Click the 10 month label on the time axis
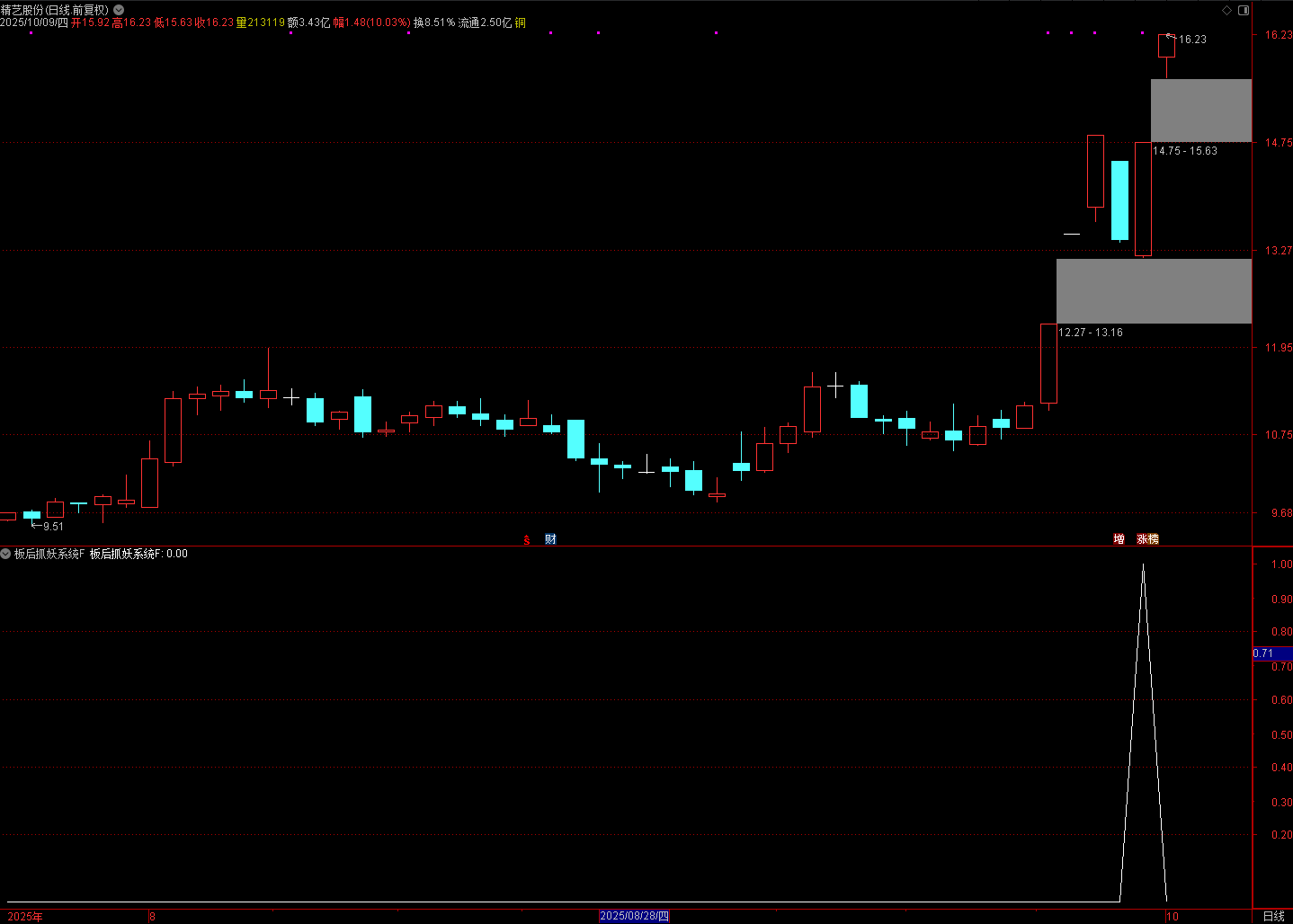The width and height of the screenshot is (1293, 924). coord(1172,917)
